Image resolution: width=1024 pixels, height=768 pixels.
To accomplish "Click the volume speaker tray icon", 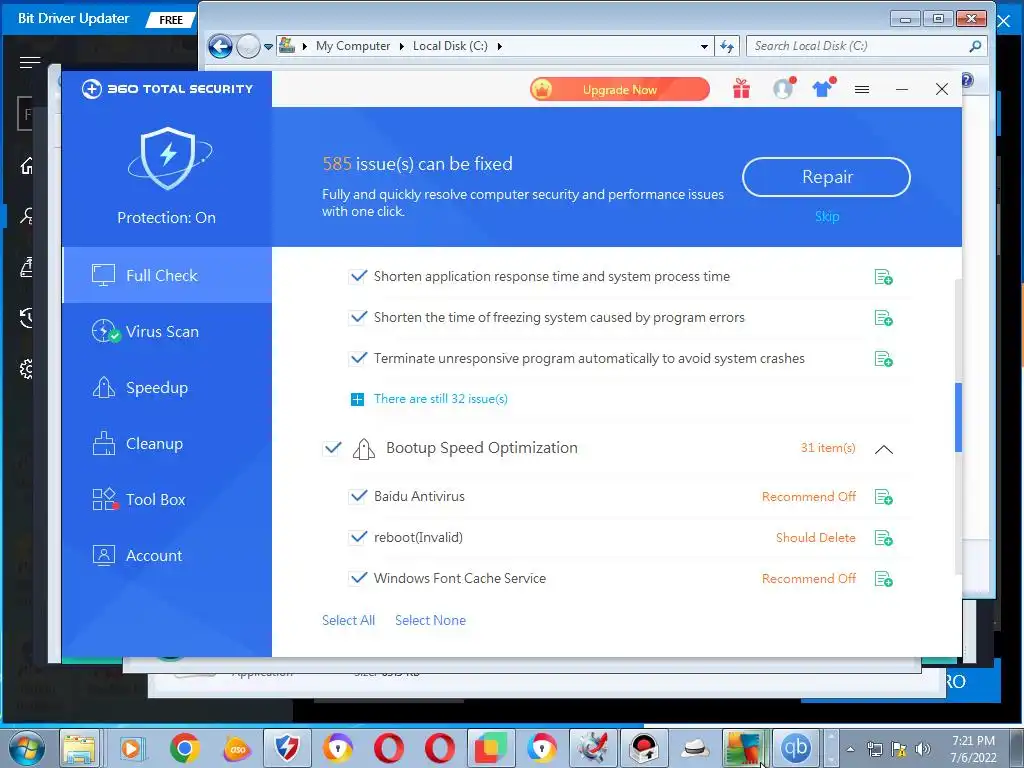I will click(923, 749).
